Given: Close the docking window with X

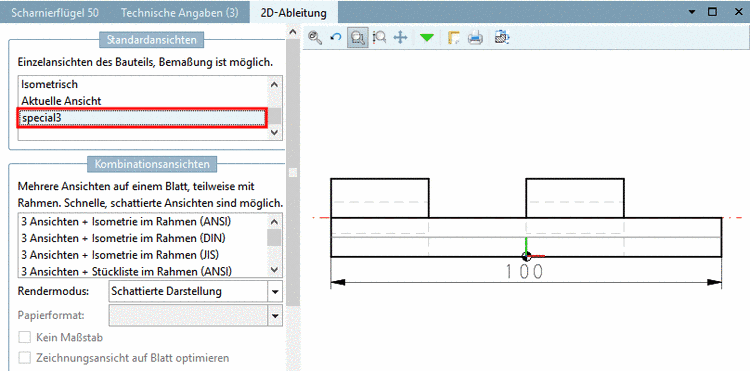Looking at the screenshot, I should pyautogui.click(x=739, y=12).
